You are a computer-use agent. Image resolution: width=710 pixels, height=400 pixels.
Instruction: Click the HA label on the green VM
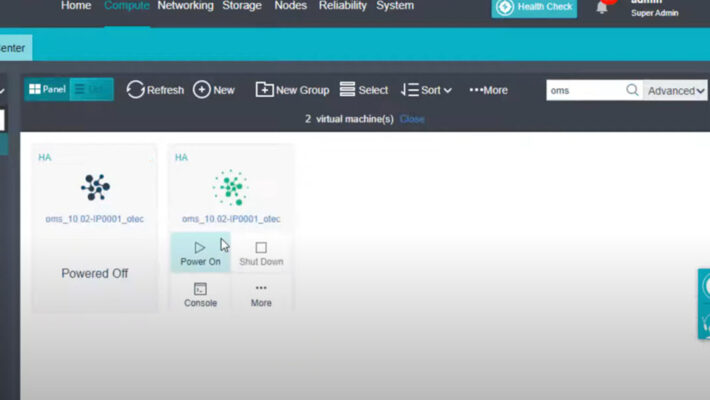pyautogui.click(x=181, y=157)
